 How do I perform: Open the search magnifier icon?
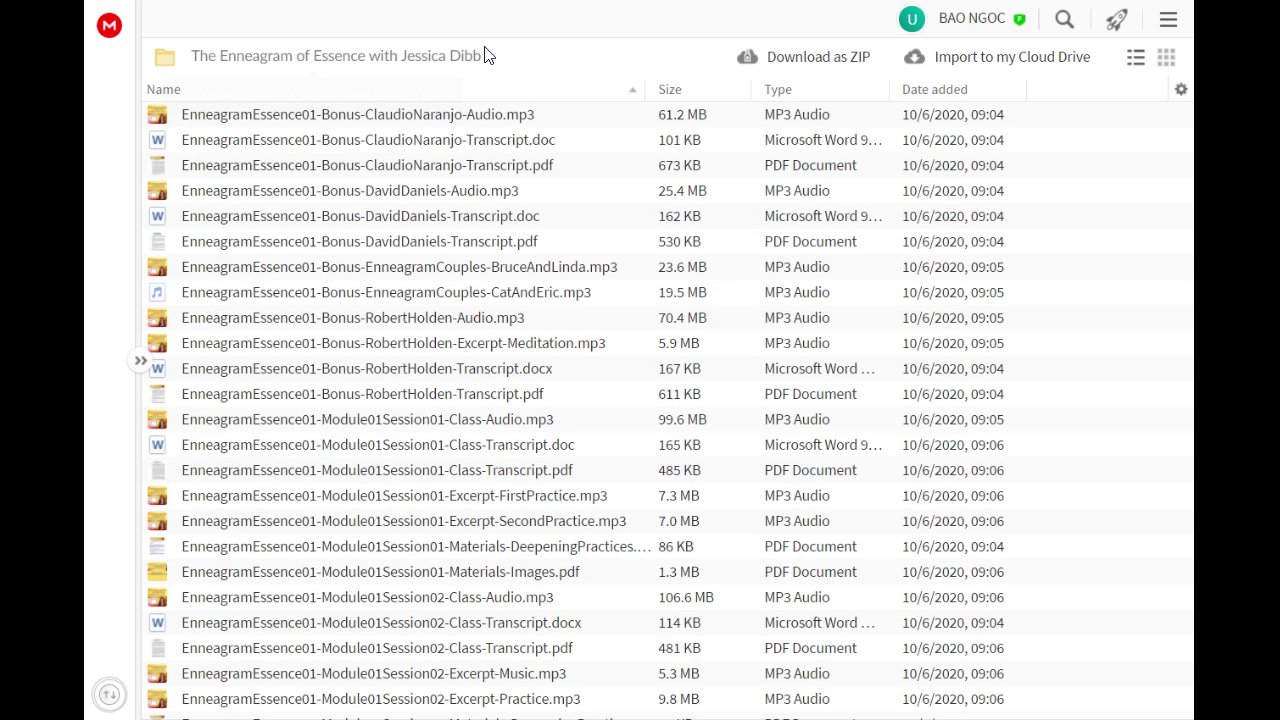pyautogui.click(x=1065, y=19)
